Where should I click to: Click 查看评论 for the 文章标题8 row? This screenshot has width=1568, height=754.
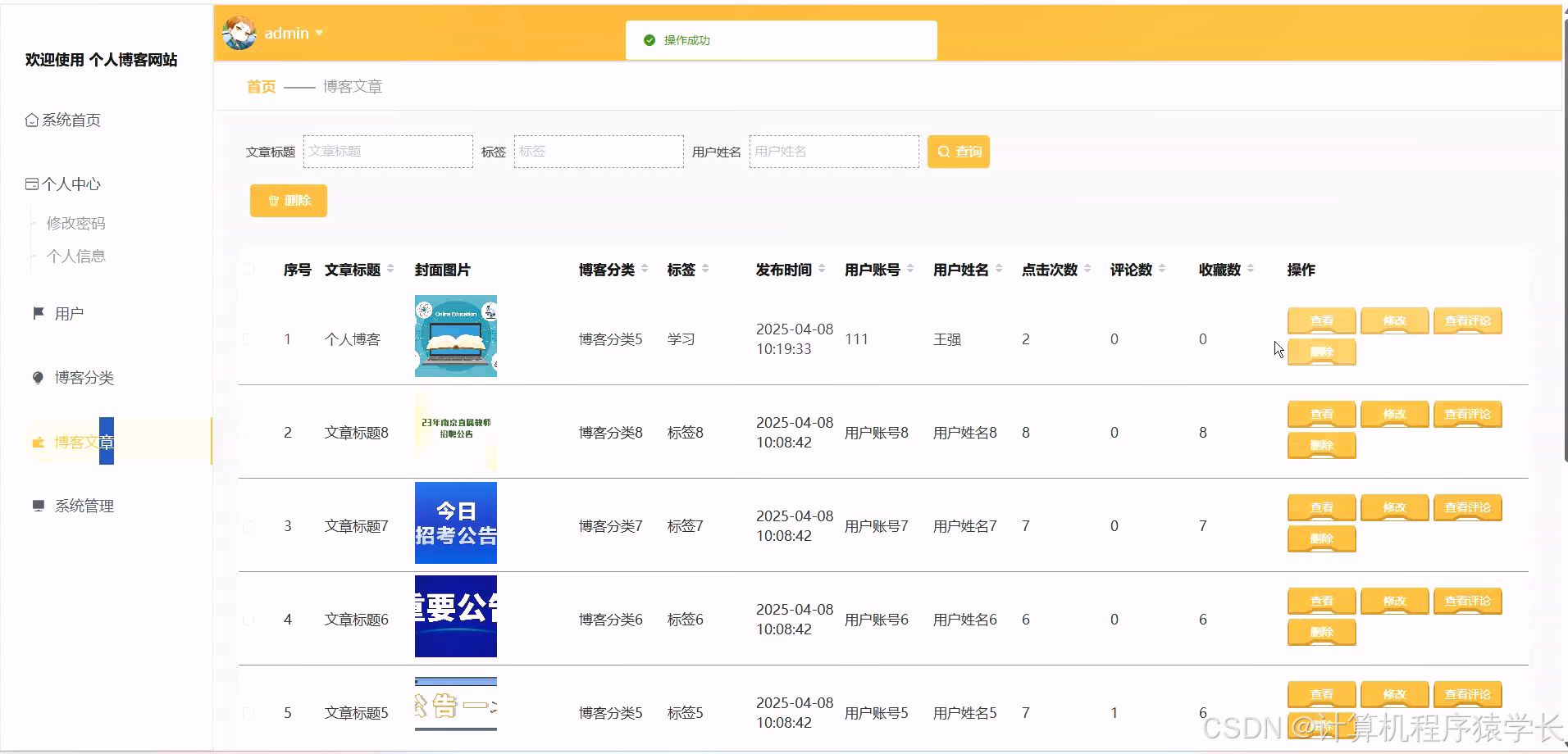1468,414
